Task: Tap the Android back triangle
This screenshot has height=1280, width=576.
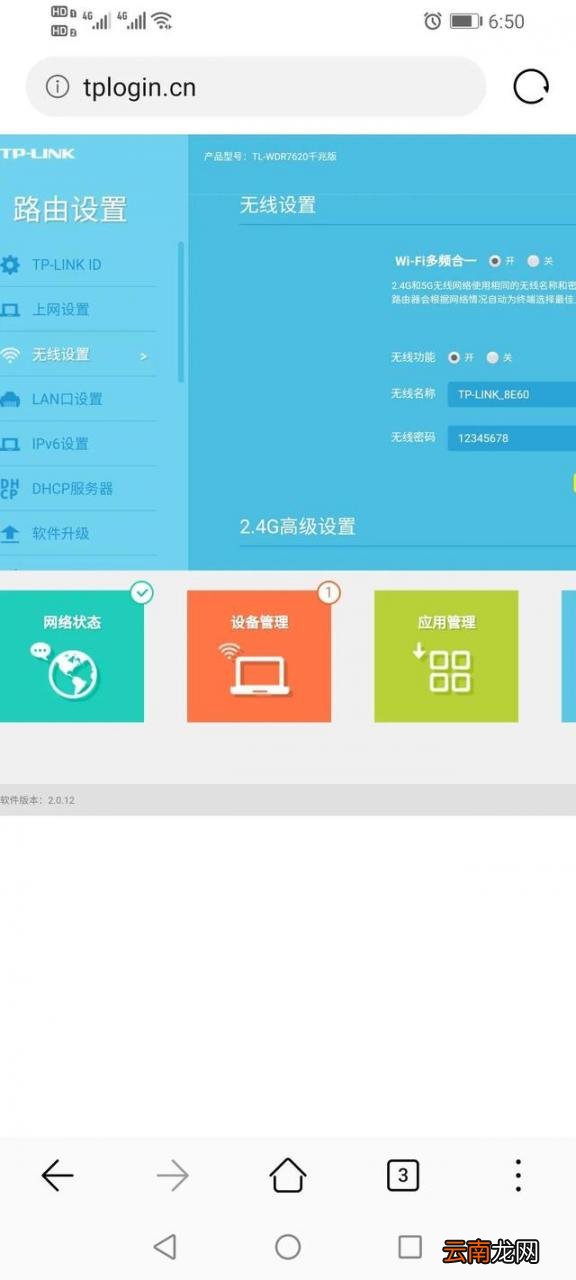Action: coord(165,1246)
